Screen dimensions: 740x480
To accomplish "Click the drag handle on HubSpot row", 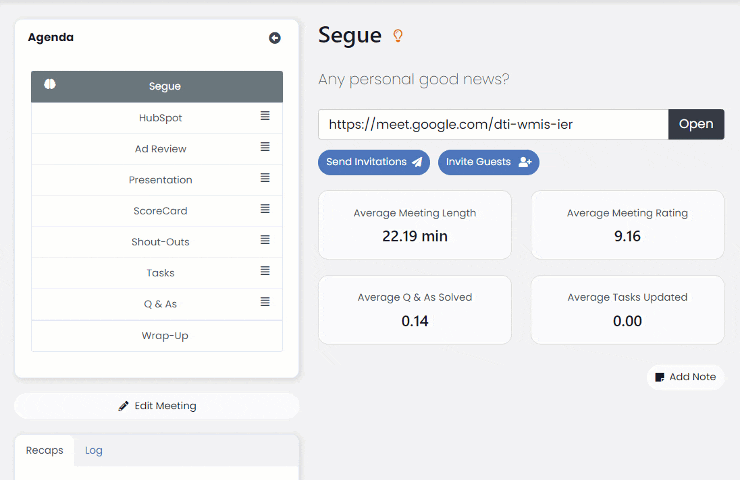I will (x=265, y=117).
